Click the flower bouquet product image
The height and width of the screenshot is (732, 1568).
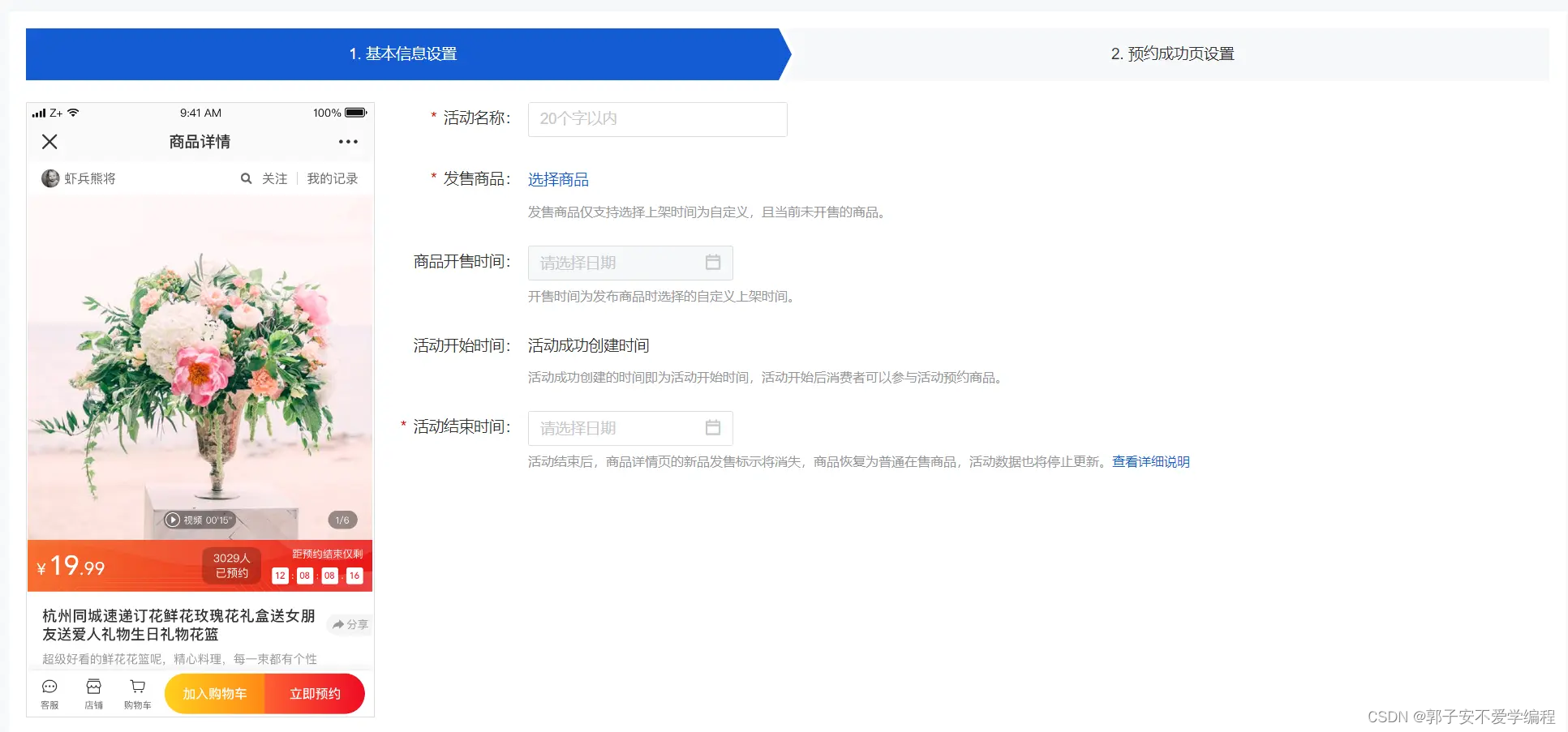click(200, 367)
